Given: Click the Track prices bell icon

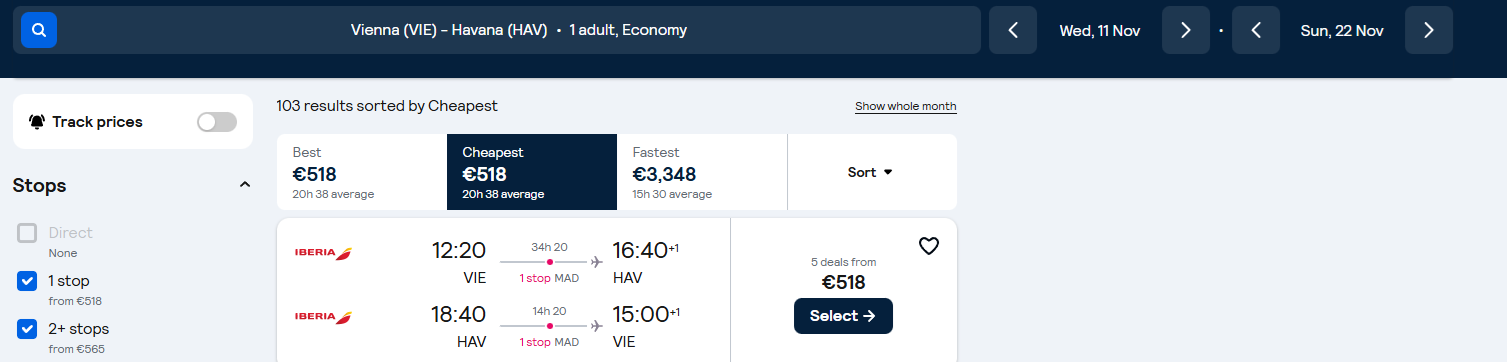Looking at the screenshot, I should click(37, 122).
